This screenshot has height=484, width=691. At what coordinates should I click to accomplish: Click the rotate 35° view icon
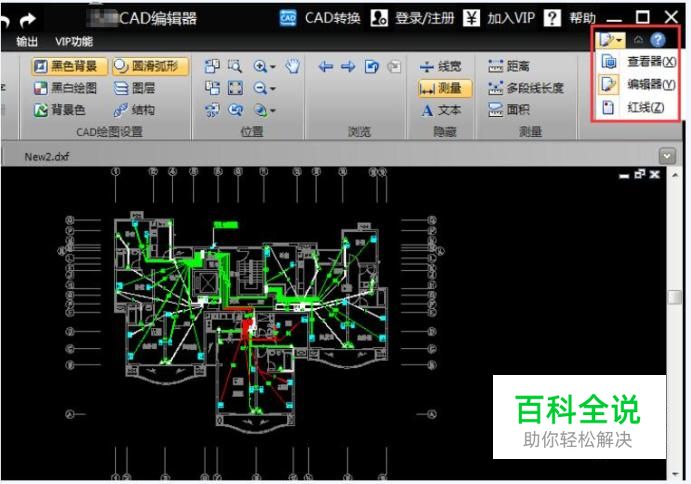pos(212,110)
